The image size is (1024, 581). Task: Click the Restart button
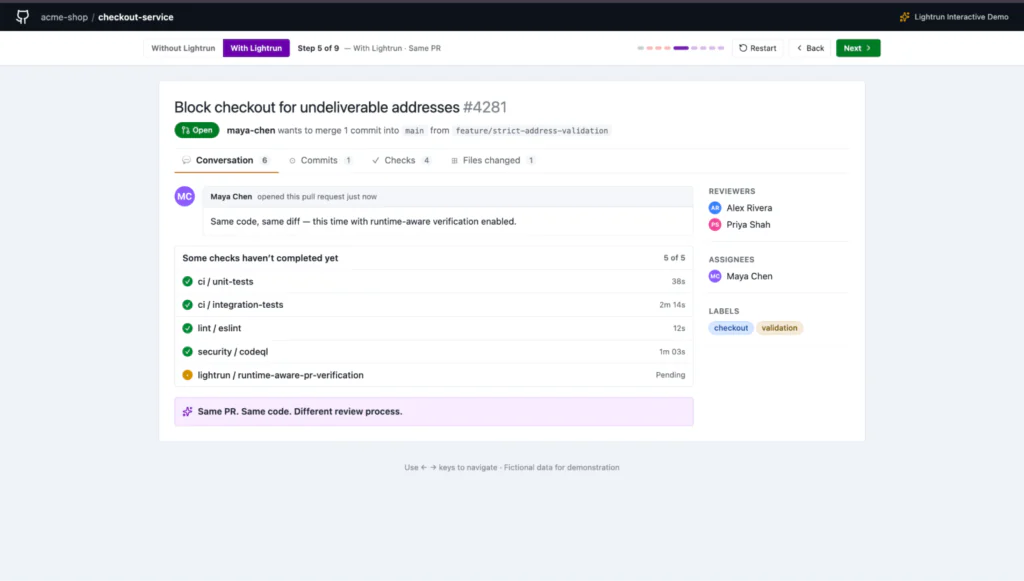click(758, 48)
